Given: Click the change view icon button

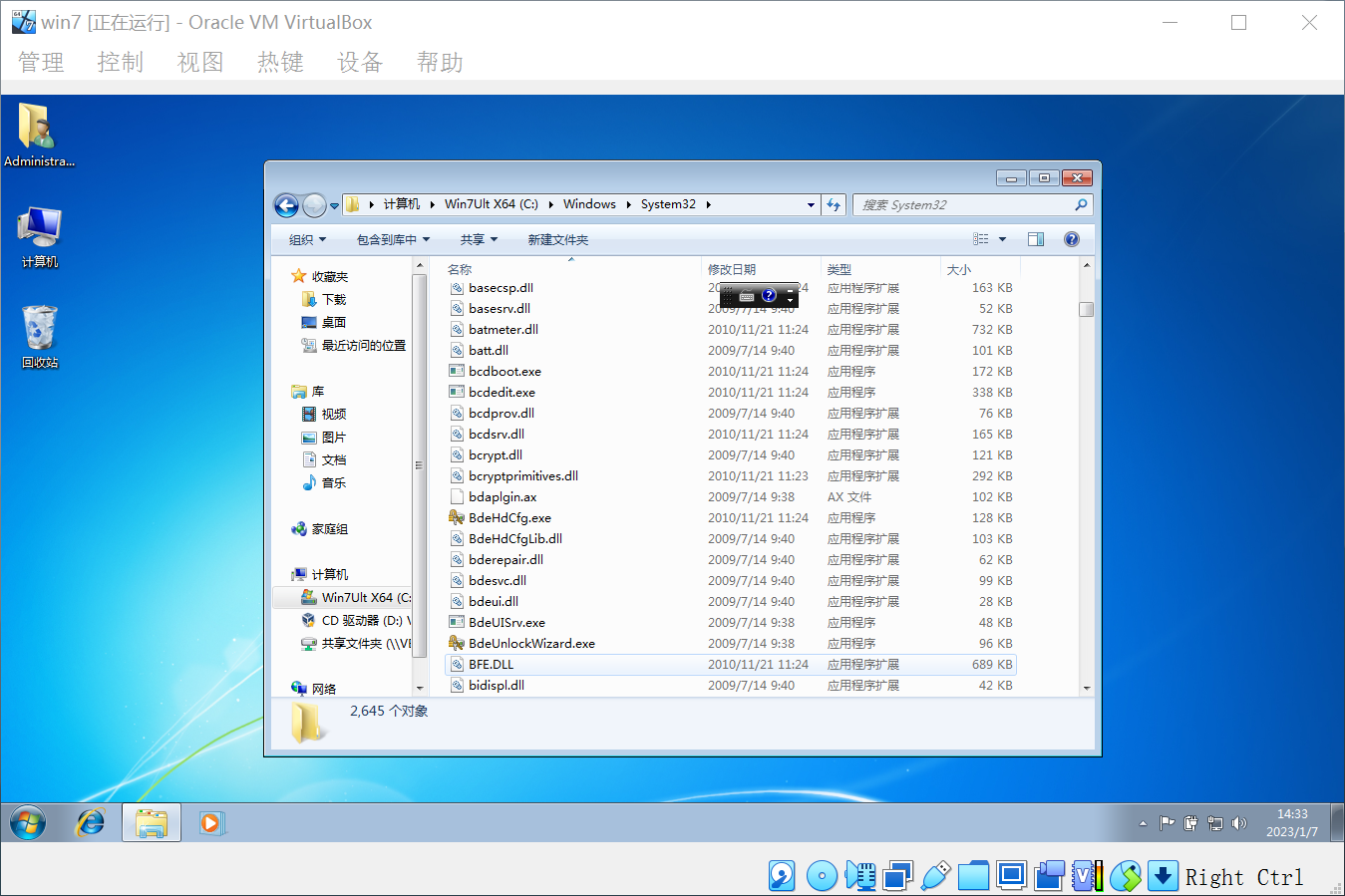Looking at the screenshot, I should pos(981,239).
